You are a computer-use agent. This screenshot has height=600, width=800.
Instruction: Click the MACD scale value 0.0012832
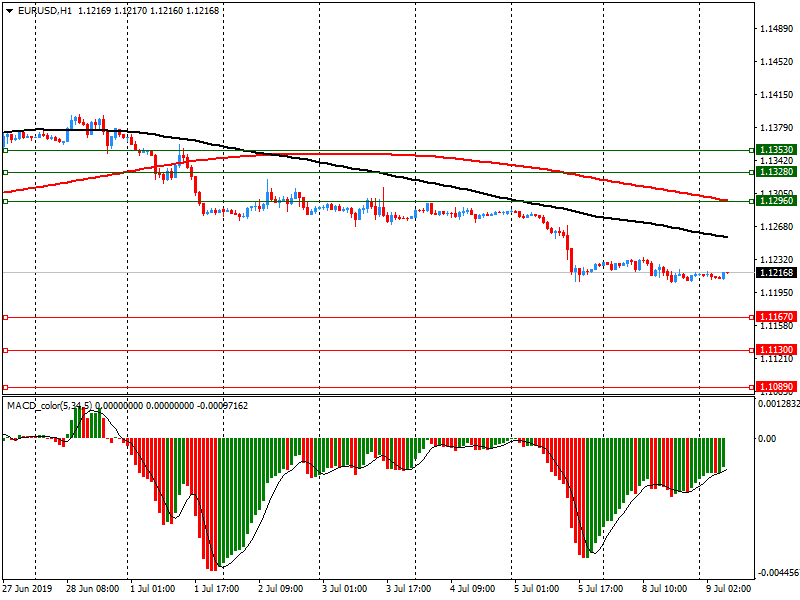pos(779,404)
